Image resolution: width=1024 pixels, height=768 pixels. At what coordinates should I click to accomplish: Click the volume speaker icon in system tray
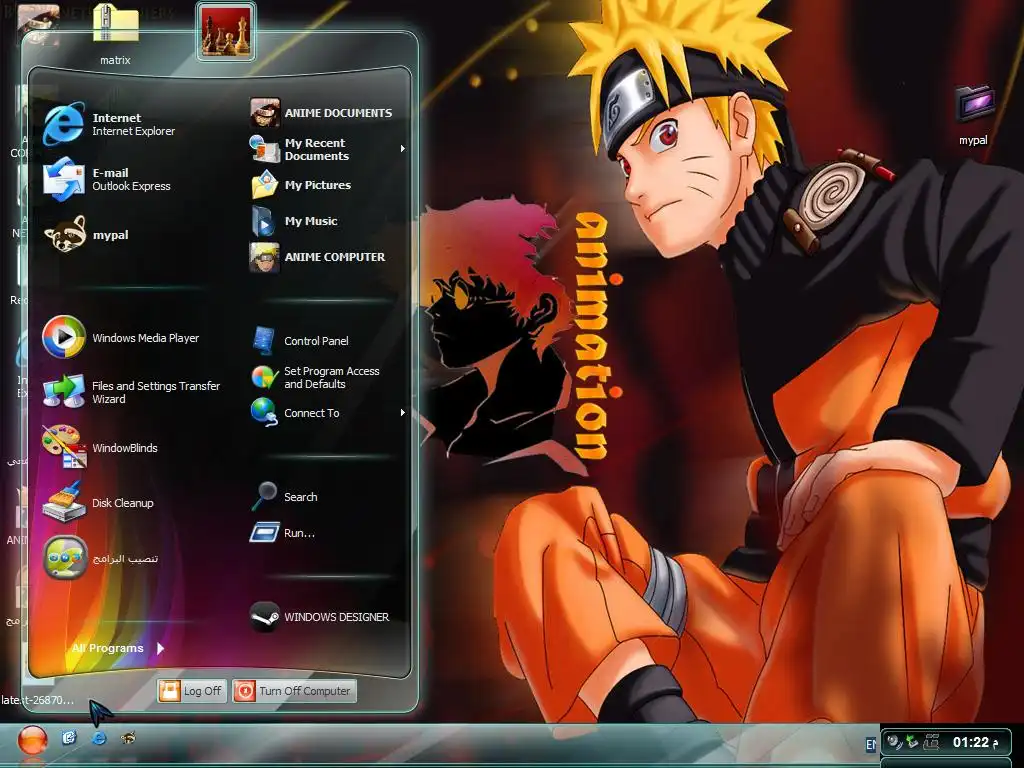click(894, 742)
